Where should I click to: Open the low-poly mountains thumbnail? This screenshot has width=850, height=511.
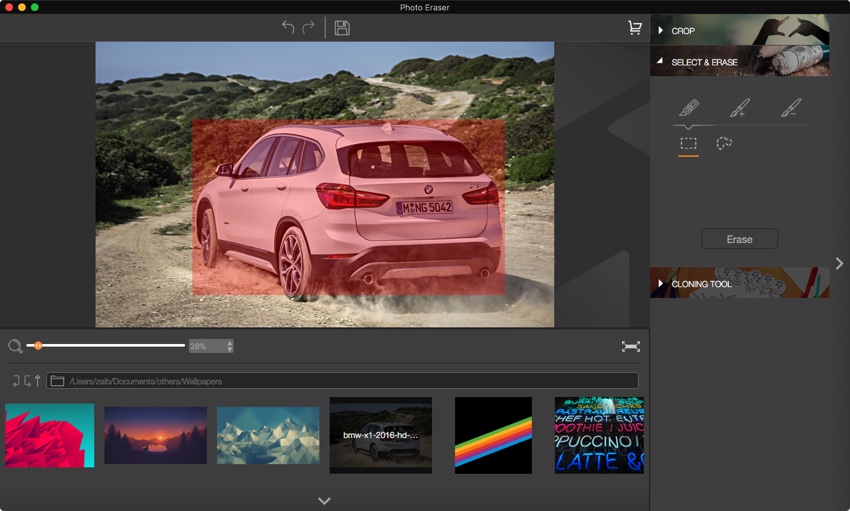[x=268, y=435]
